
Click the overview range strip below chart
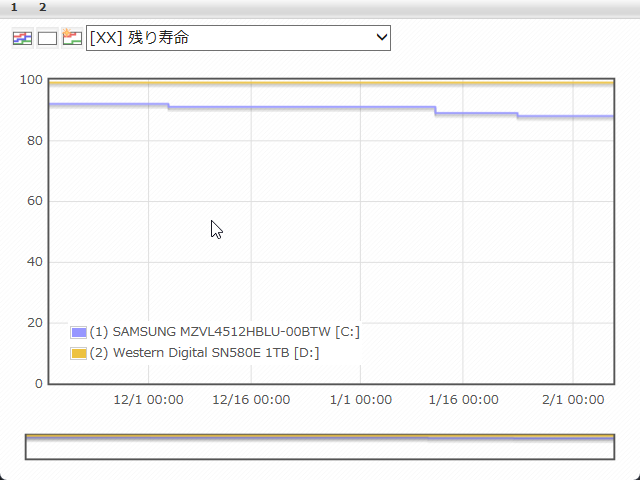[x=319, y=447]
